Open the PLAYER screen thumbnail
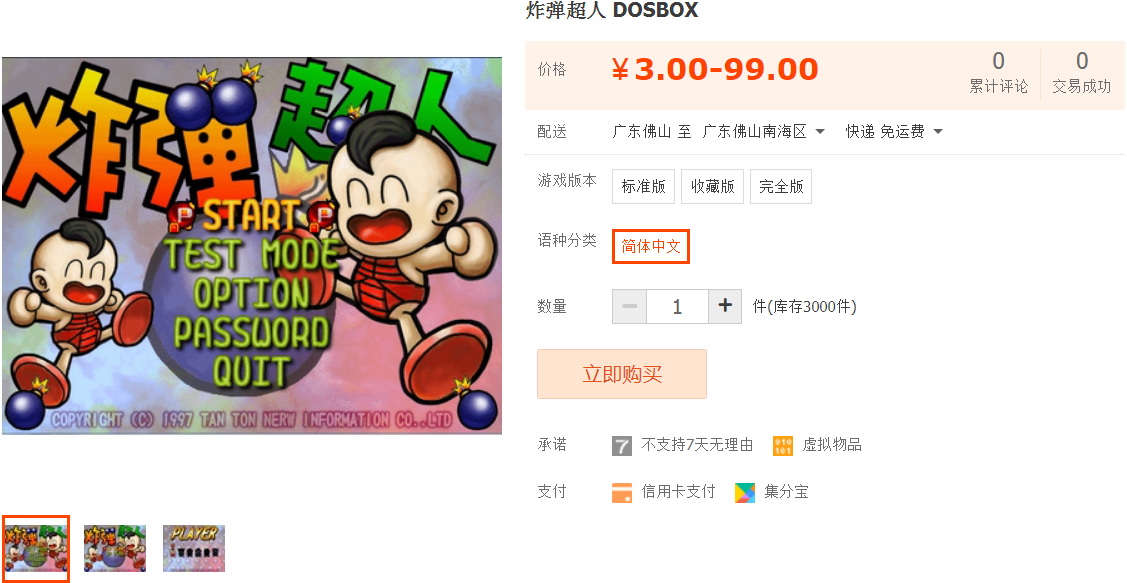 click(x=194, y=548)
